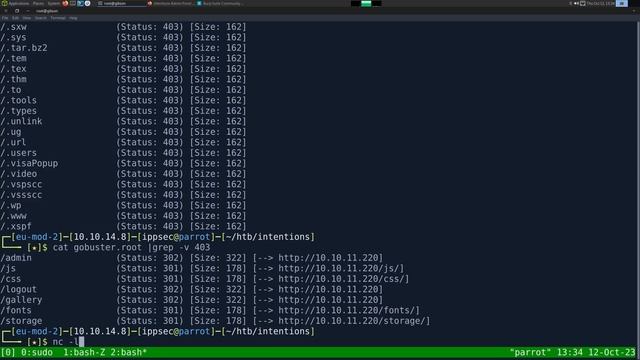Click the /.users entry

pos(18,153)
